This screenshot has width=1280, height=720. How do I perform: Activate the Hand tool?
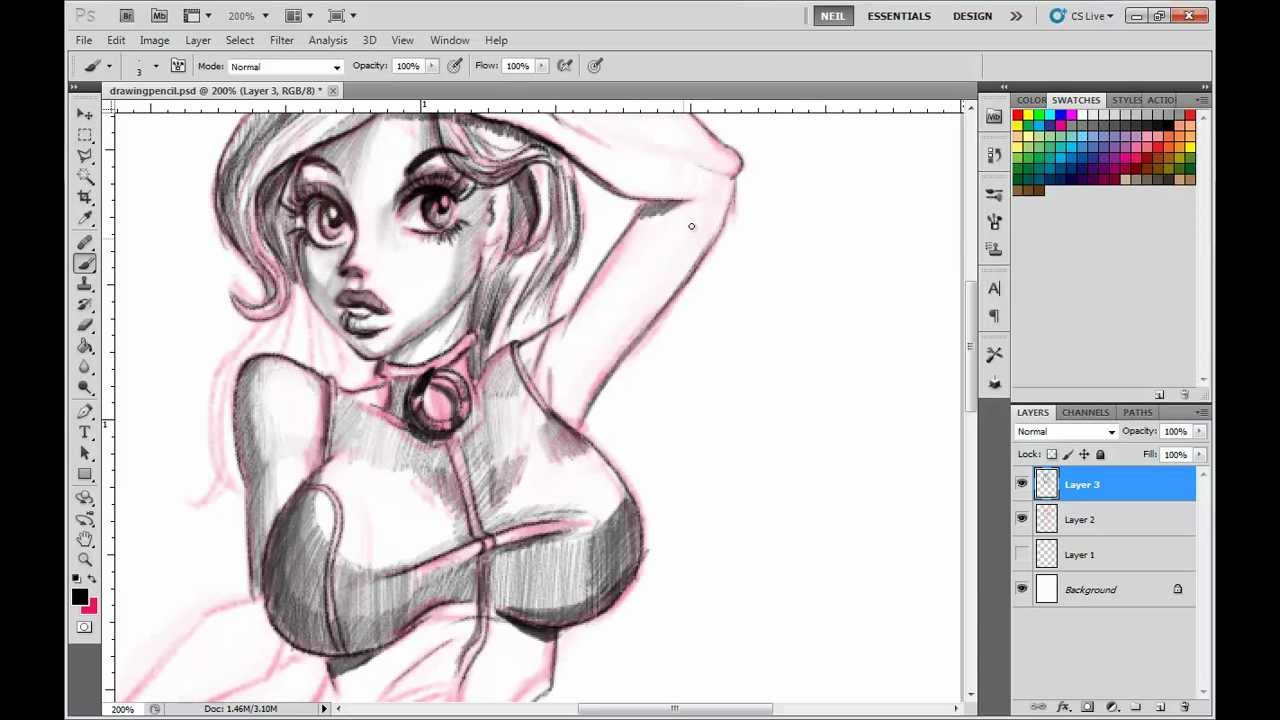(x=85, y=539)
